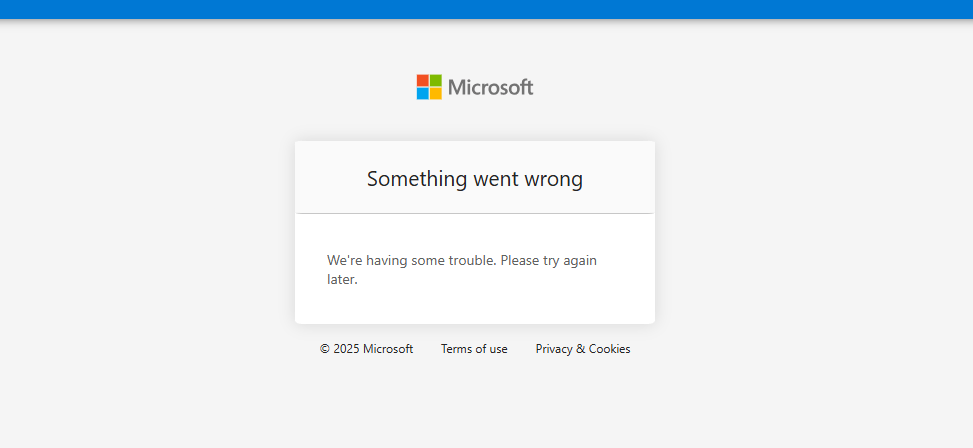Viewport: 973px width, 448px height.
Task: Click the yellow square in Microsoft logo
Action: 436,94
